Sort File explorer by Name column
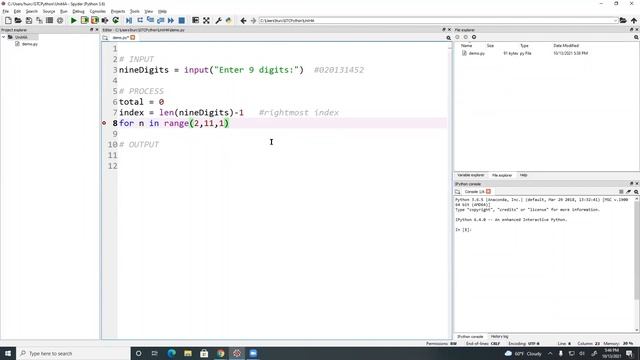Viewport: 640px width, 360px height. point(467,46)
